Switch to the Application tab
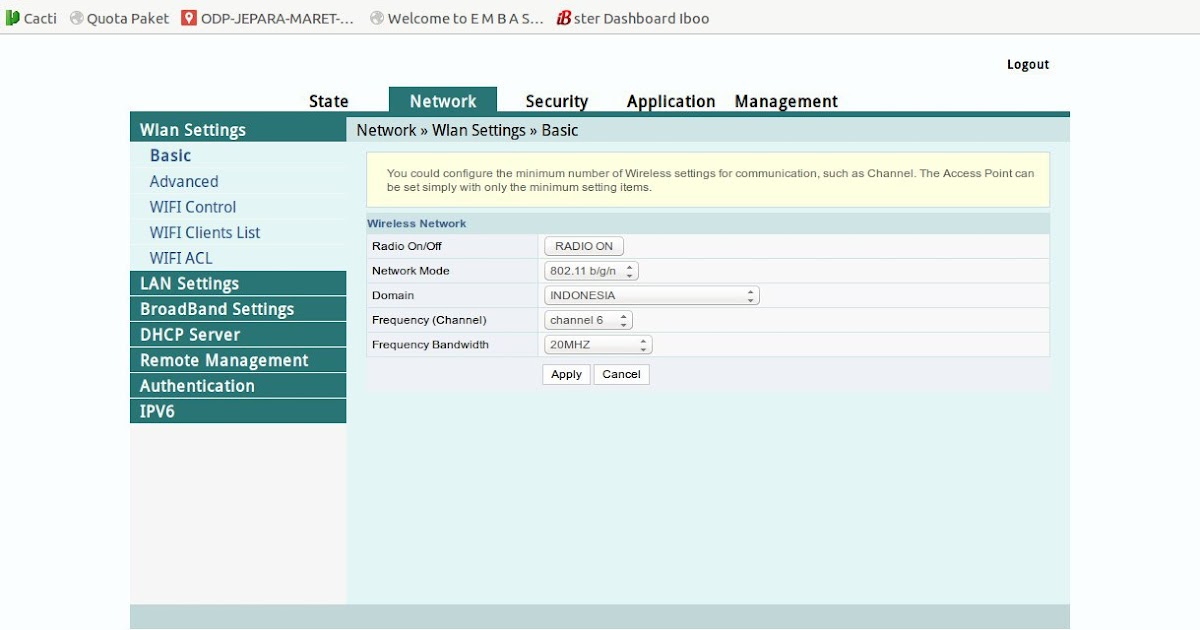Screen dimensions: 1200x630 [670, 100]
